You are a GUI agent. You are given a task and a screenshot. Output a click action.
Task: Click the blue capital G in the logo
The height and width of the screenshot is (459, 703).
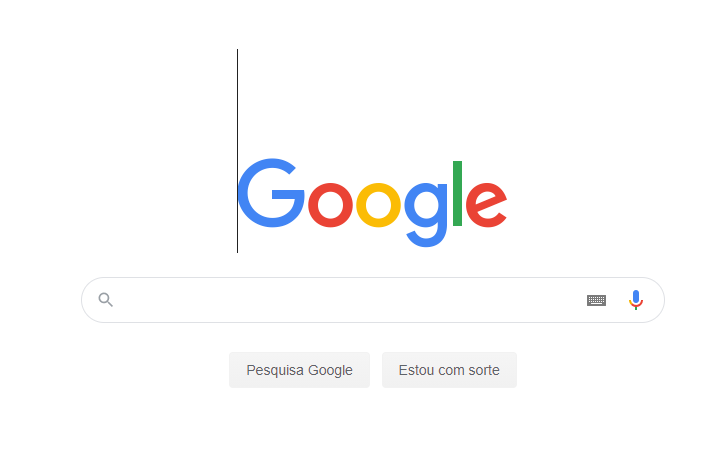271,193
